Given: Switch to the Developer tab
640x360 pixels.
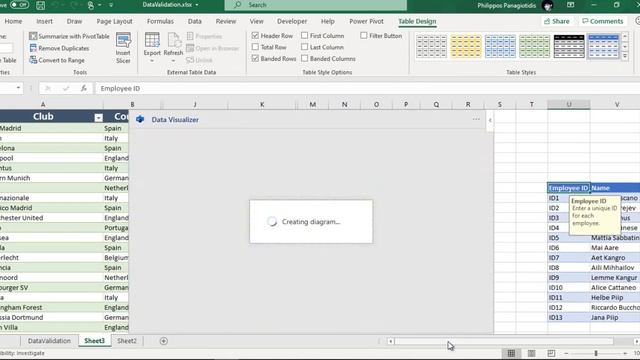Looking at the screenshot, I should pos(292,21).
